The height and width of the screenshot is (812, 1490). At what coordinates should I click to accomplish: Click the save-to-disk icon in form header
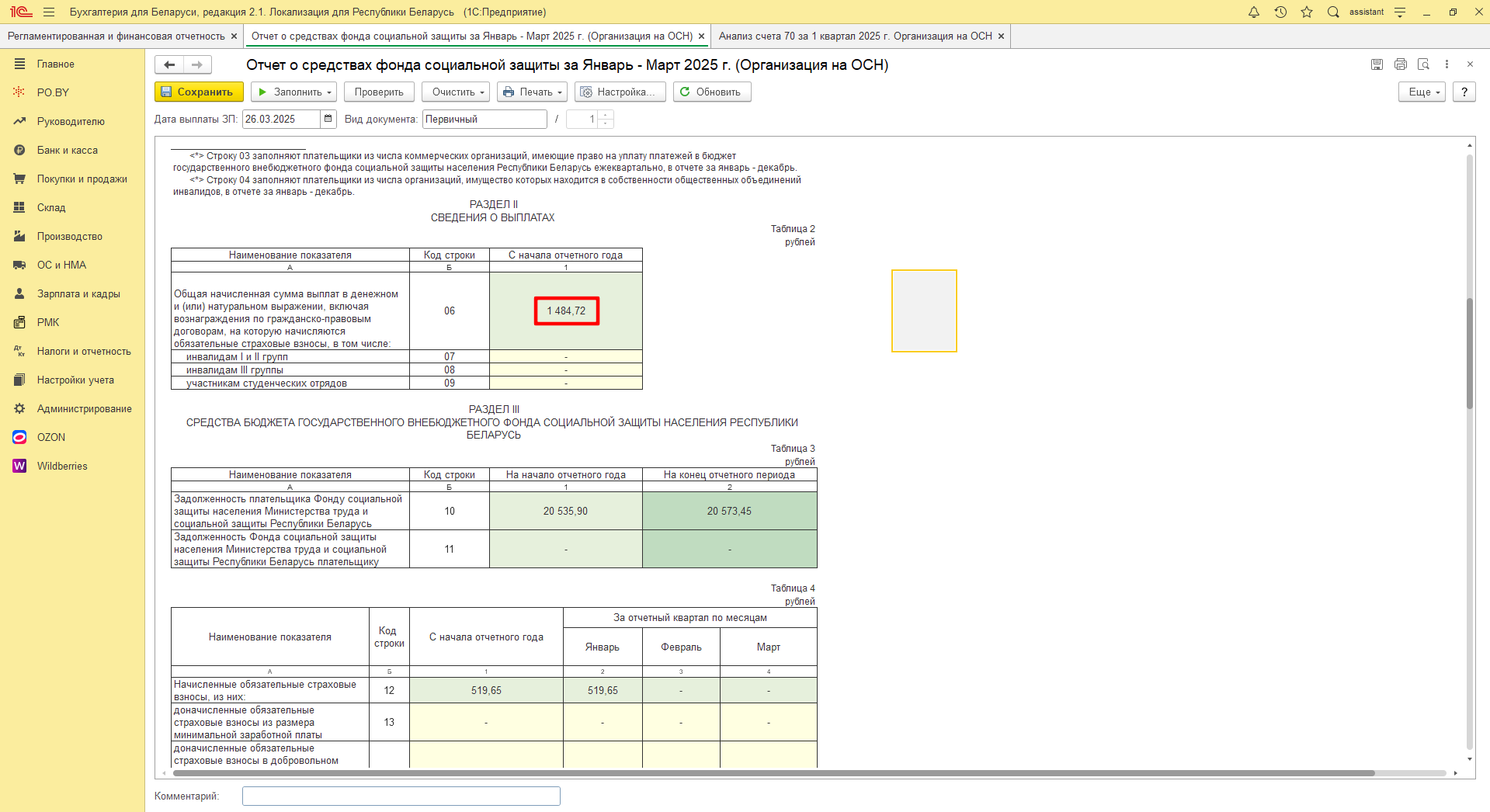pos(1377,64)
